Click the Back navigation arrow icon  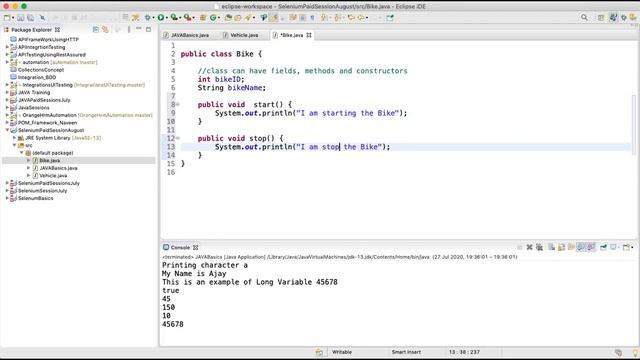tap(361, 18)
